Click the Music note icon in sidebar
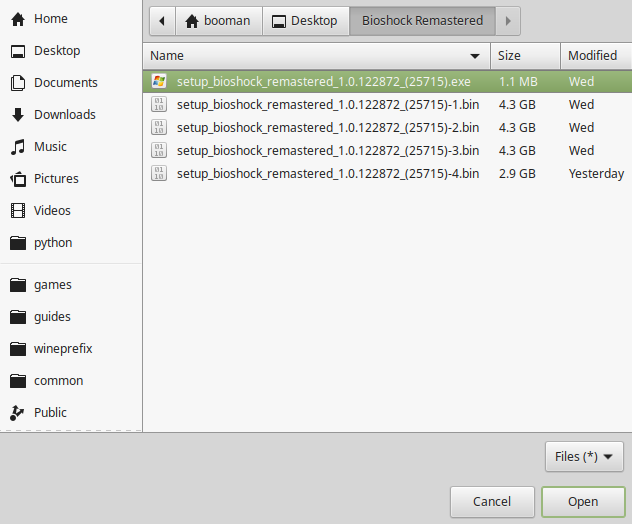 coord(18,147)
